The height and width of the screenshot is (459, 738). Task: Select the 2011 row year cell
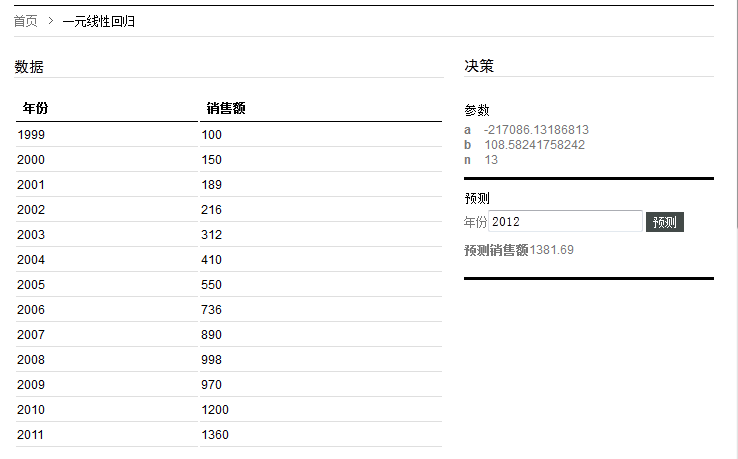tap(31, 435)
